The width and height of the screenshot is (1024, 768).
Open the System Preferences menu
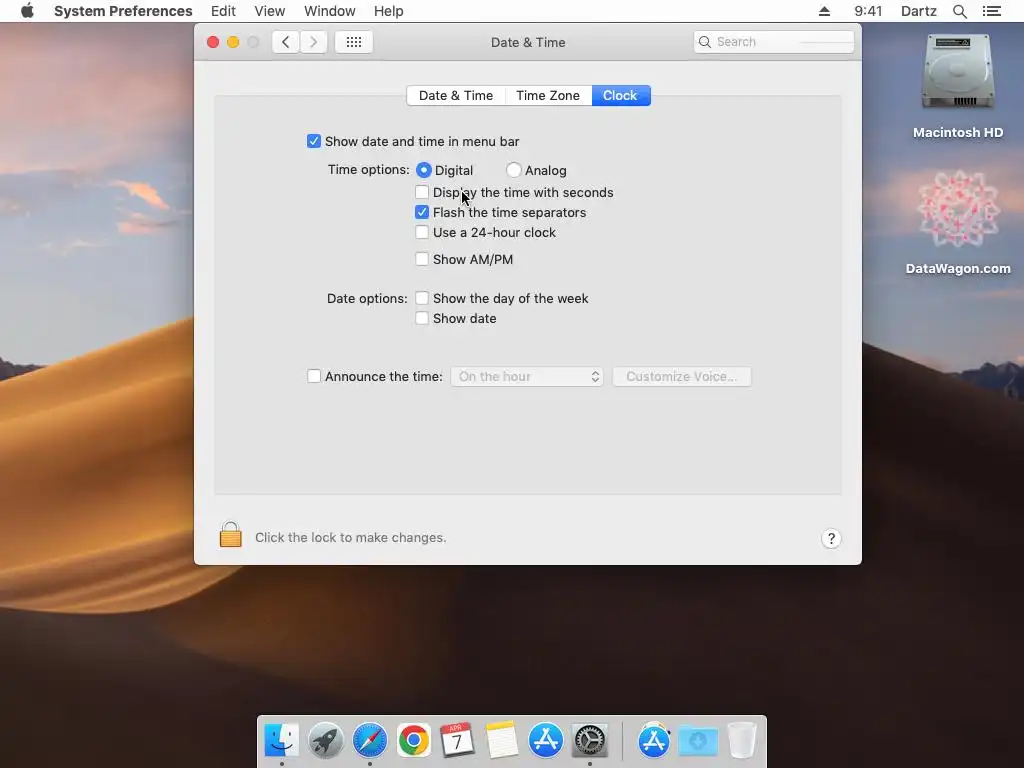123,11
